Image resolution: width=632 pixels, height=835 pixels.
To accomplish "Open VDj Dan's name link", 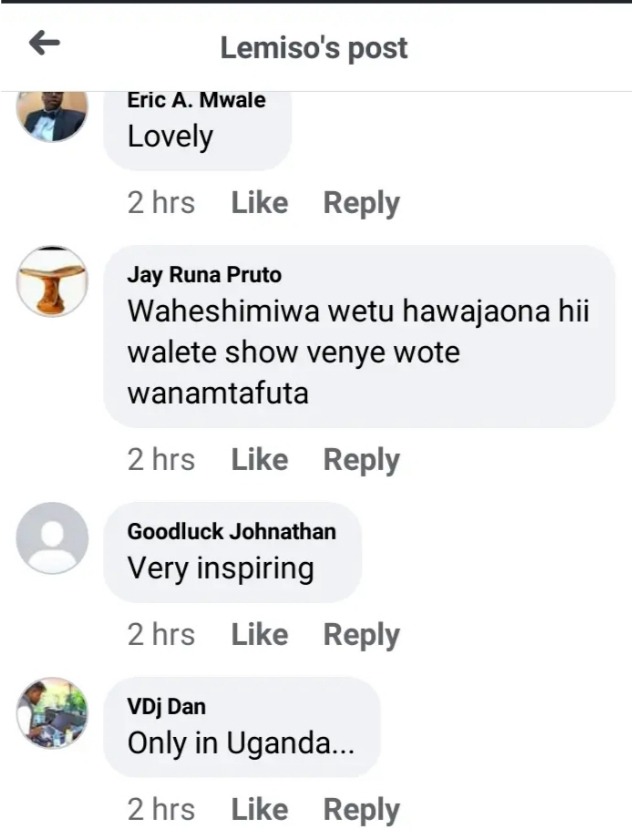I will click(x=166, y=707).
